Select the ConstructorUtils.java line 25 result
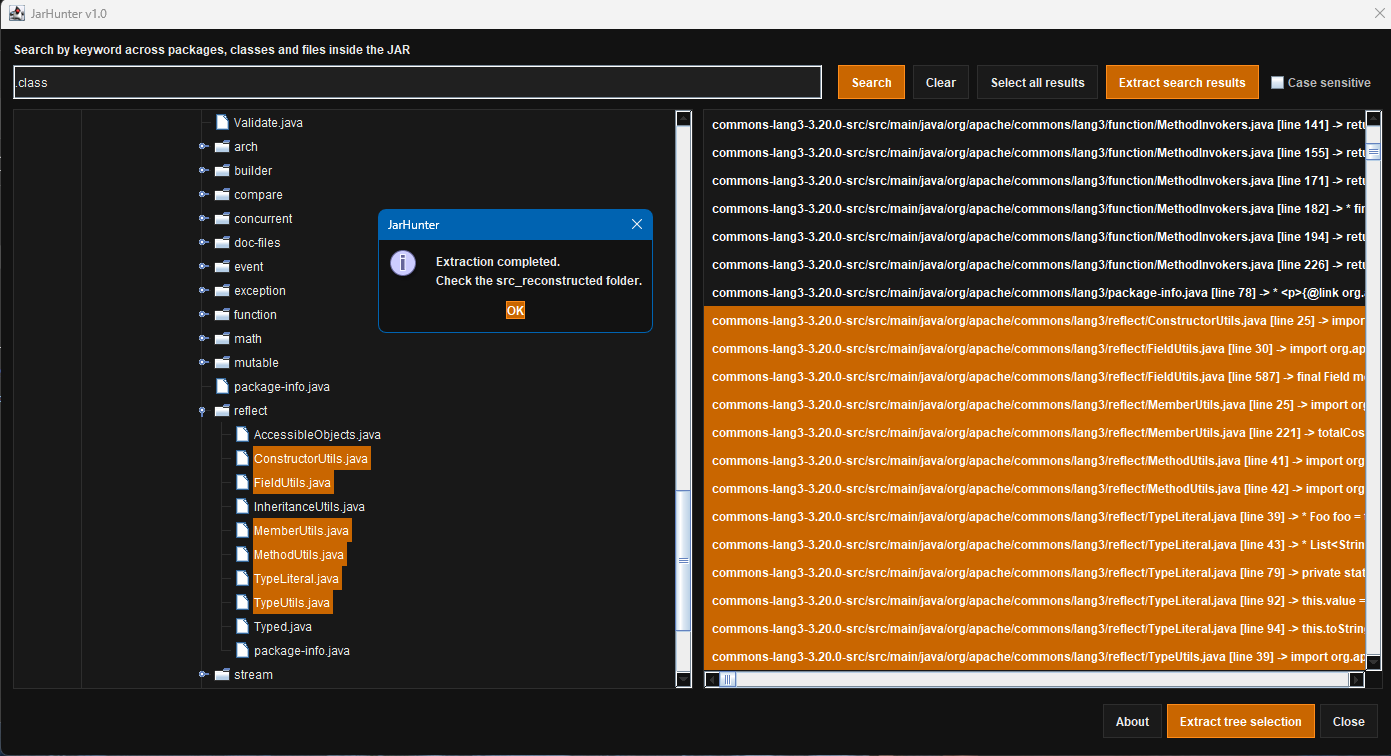 click(x=1035, y=321)
